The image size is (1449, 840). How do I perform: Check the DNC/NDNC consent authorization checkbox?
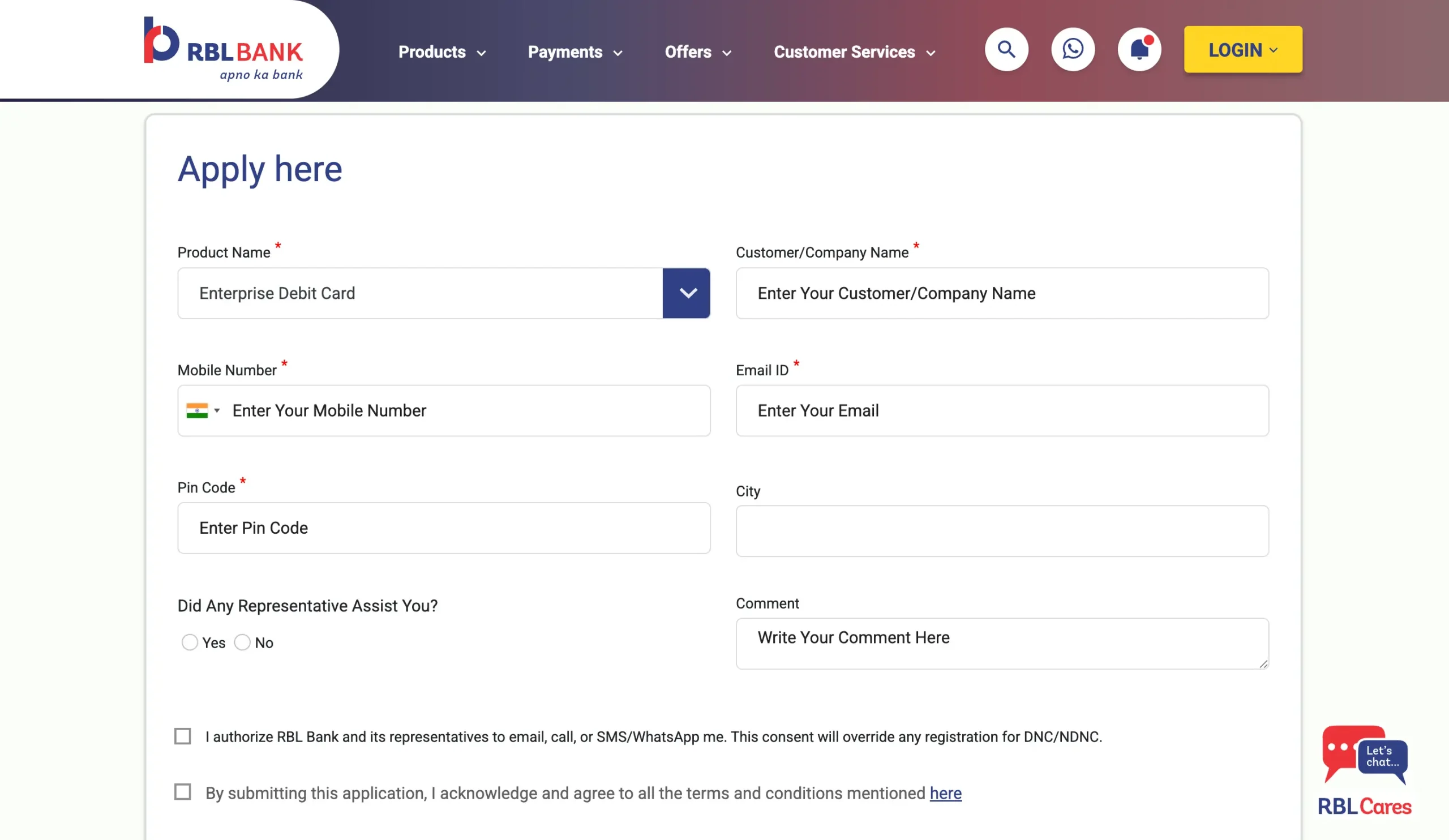[183, 736]
